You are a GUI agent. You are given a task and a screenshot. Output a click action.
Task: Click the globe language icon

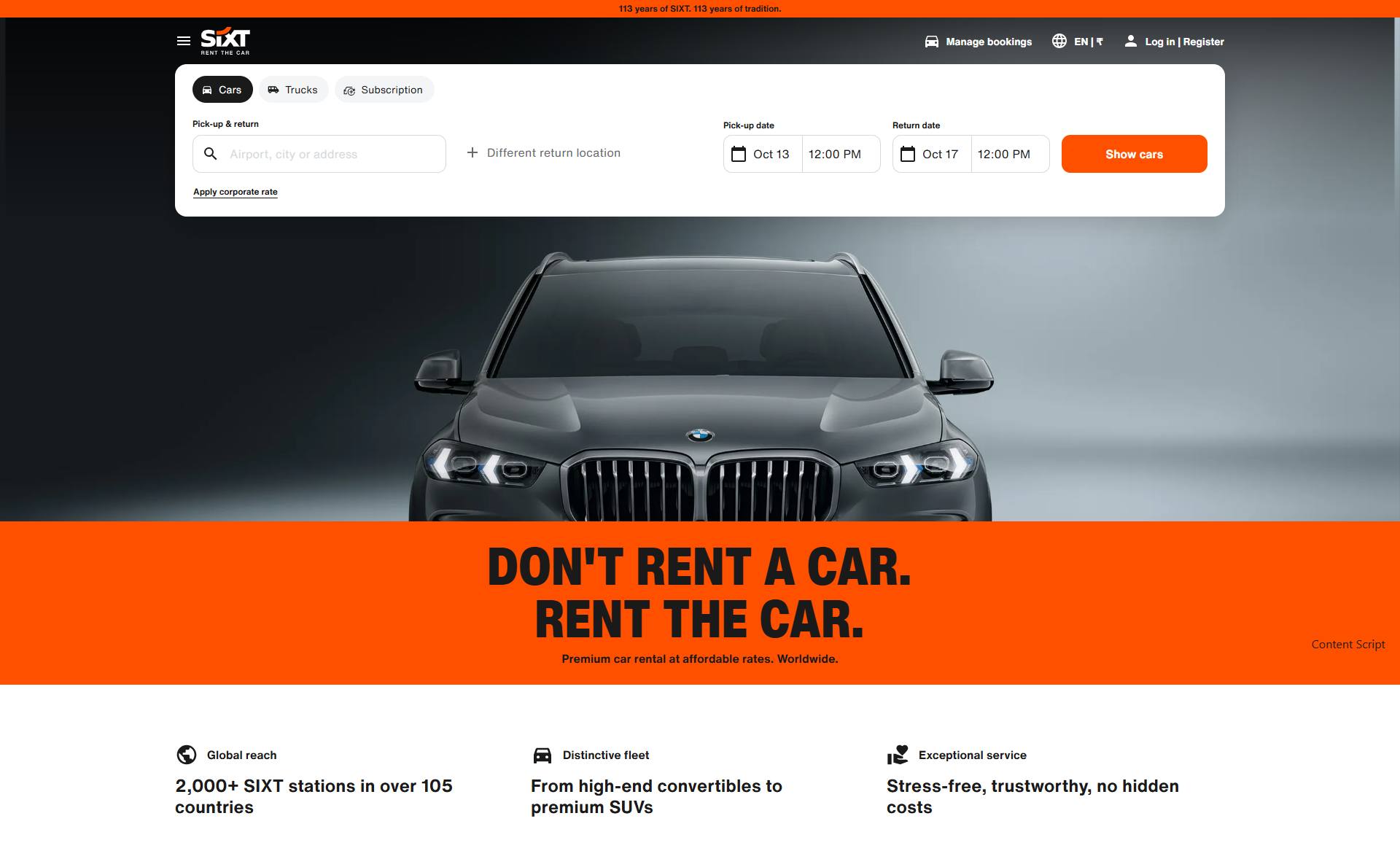click(1059, 41)
